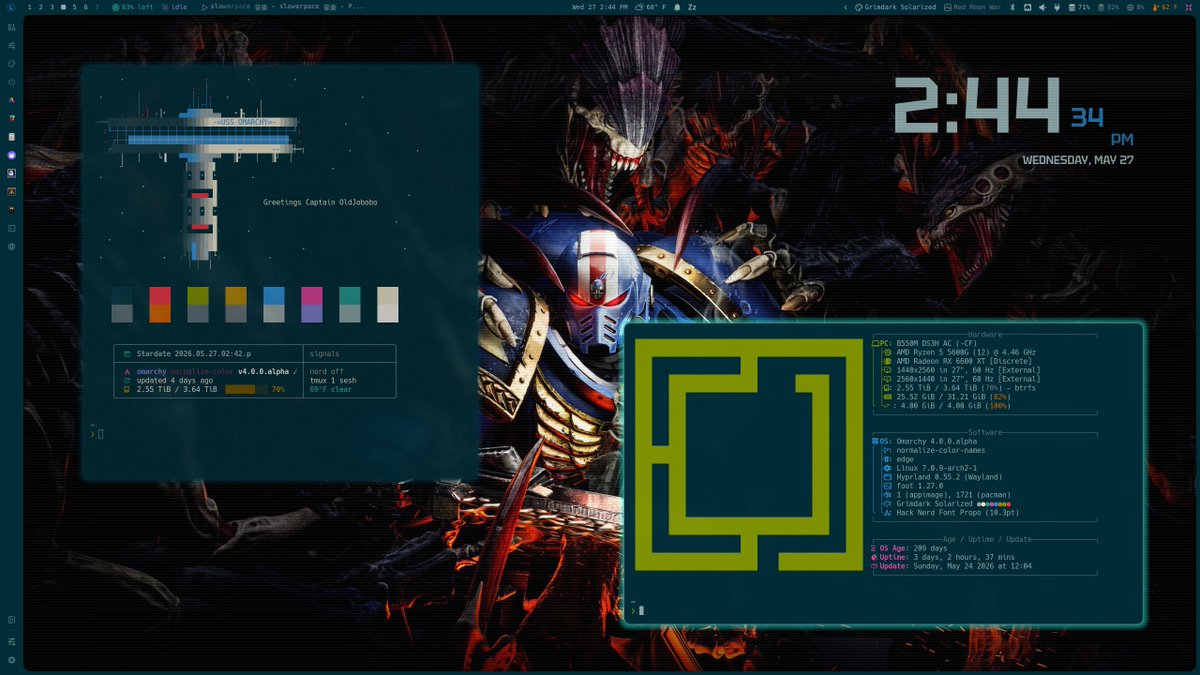
Task: Click 'nord off' in signals column
Action: [327, 371]
